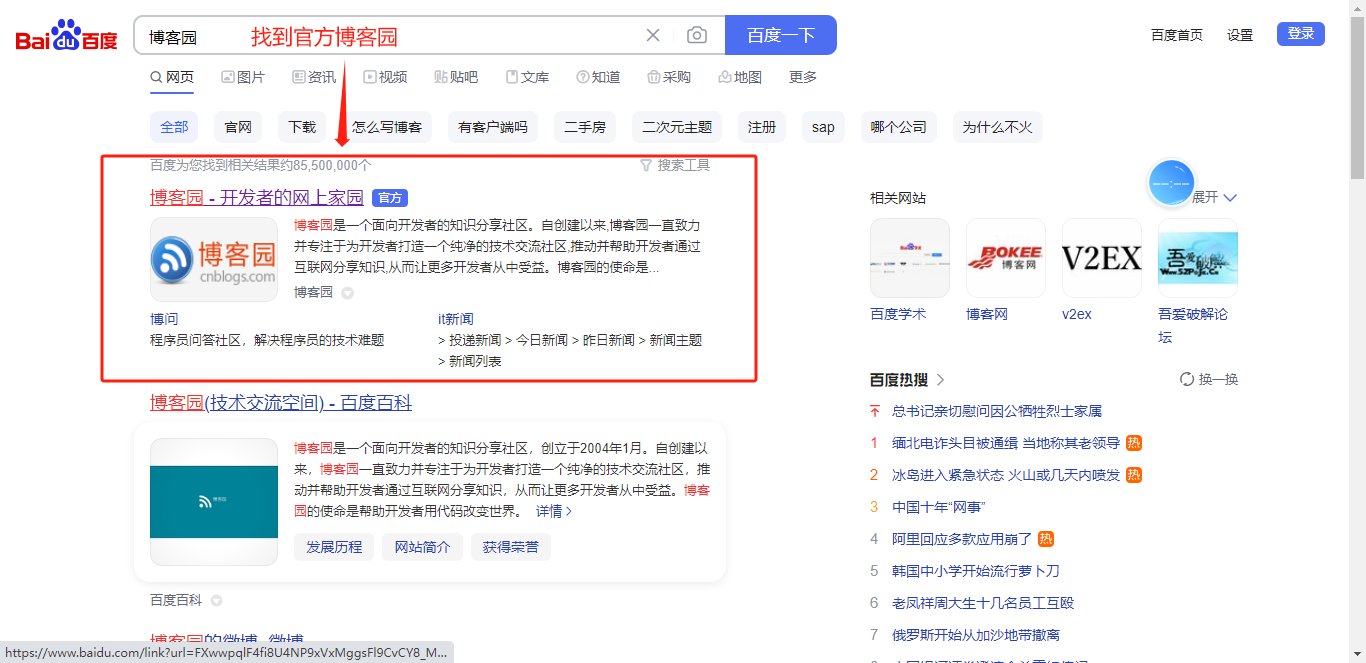Switch to the 文库 tab
1366x663 pixels.
(527, 77)
